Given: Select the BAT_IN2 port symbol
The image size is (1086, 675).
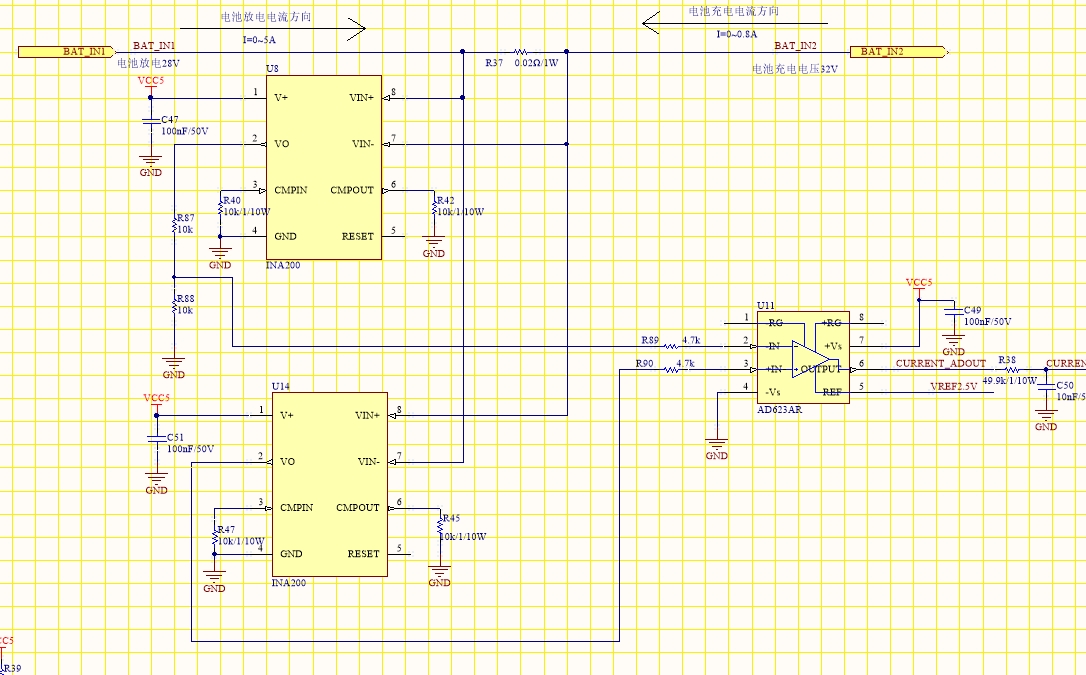Looking at the screenshot, I should [x=898, y=52].
